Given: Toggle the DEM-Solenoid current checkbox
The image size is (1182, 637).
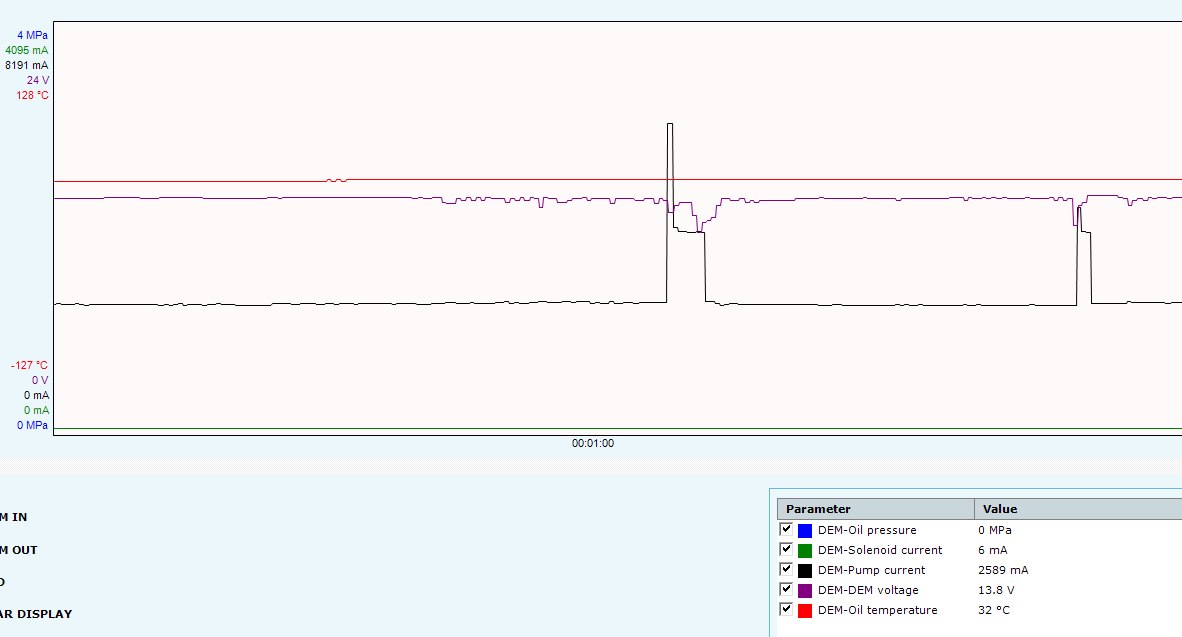Looking at the screenshot, I should pos(786,549).
